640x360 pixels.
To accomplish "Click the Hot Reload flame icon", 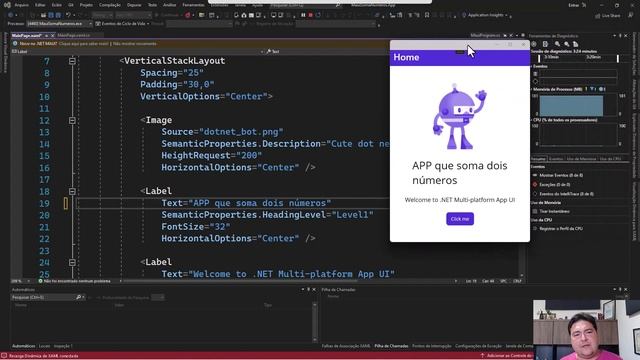I will (x=187, y=15).
